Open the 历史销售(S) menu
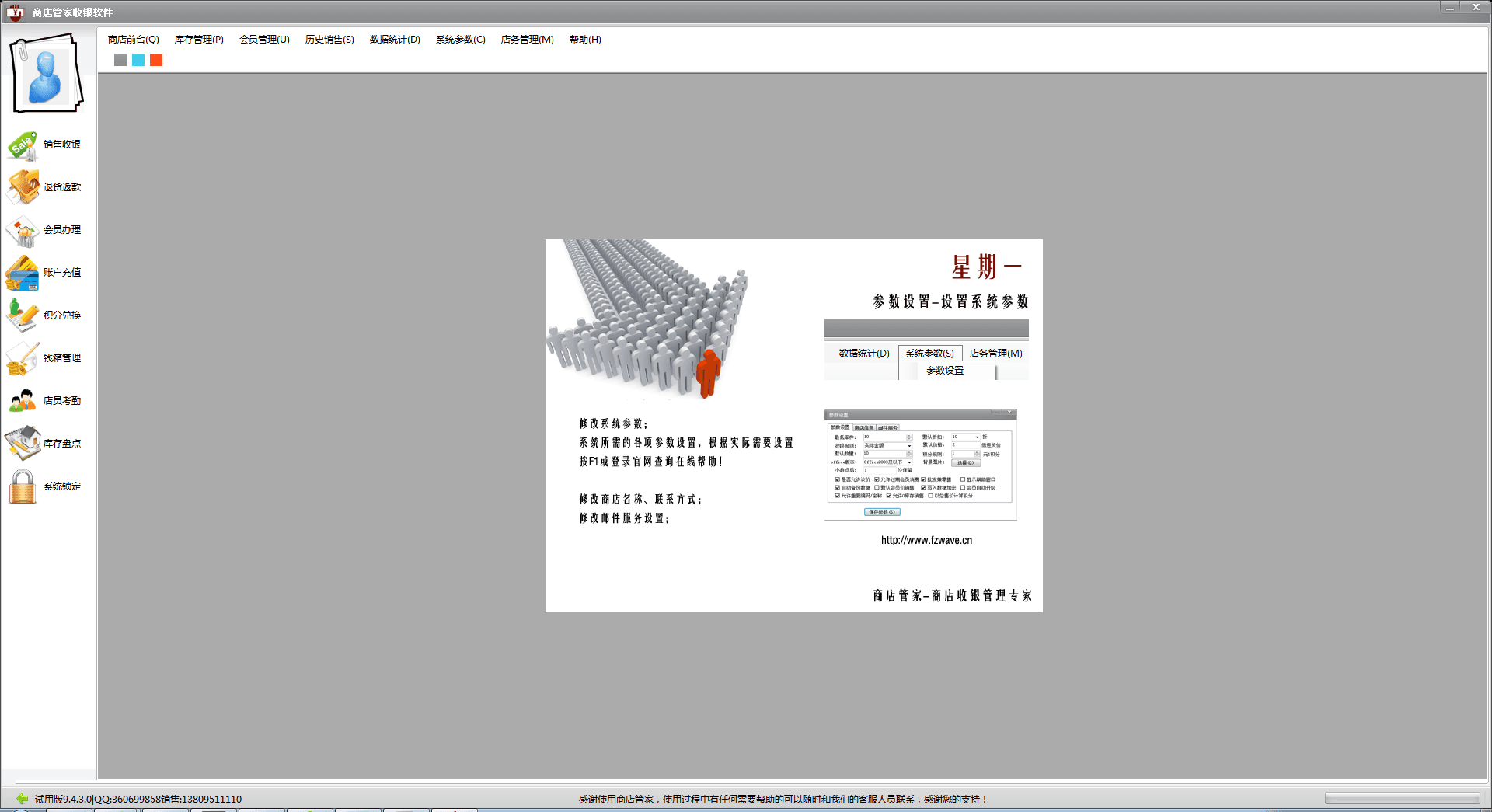 click(329, 40)
